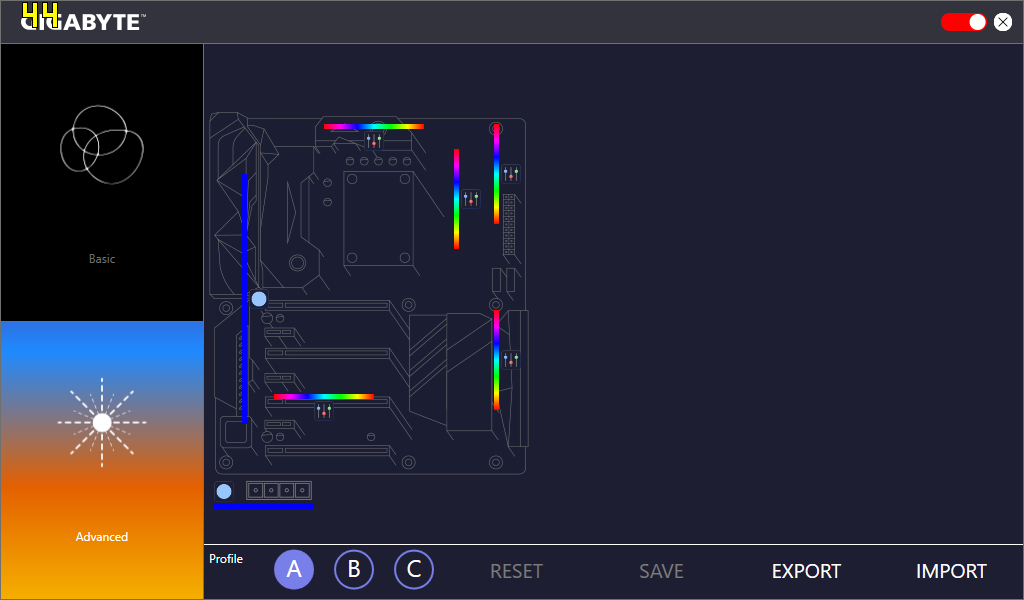
Task: Export the current lighting profile
Action: pyautogui.click(x=806, y=572)
